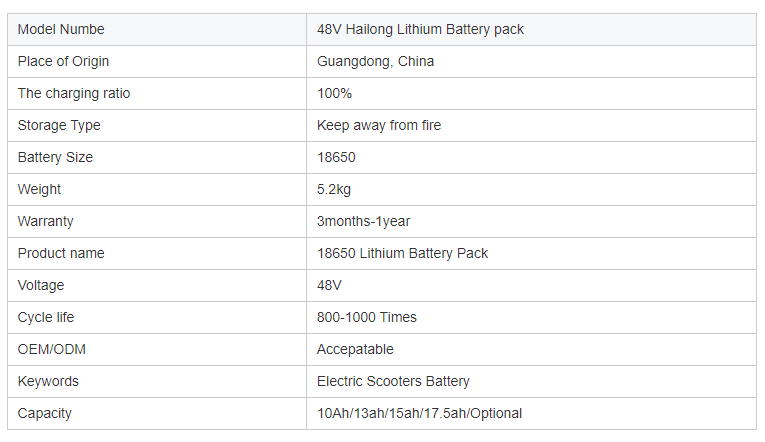Click the '100%' charging ratio value
765x442 pixels.
pos(334,93)
